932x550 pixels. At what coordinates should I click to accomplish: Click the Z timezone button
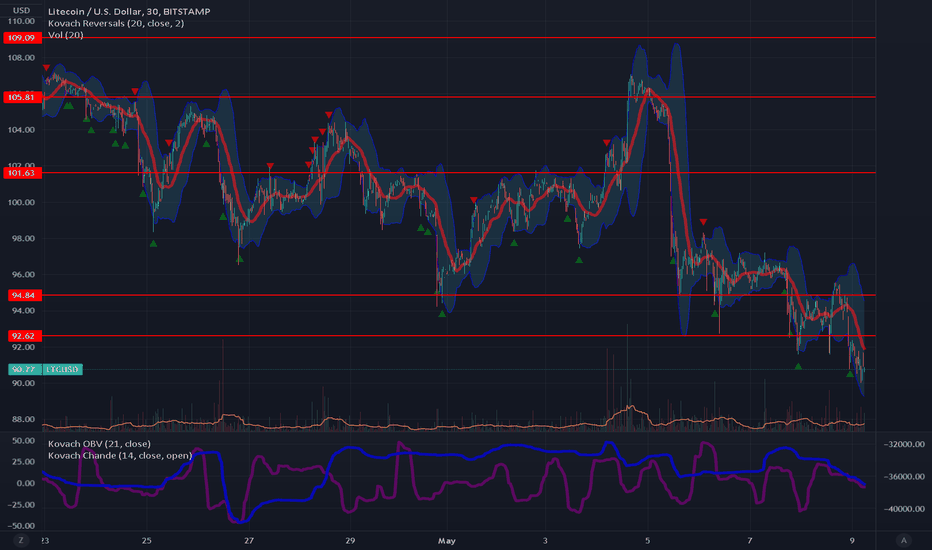tap(21, 540)
